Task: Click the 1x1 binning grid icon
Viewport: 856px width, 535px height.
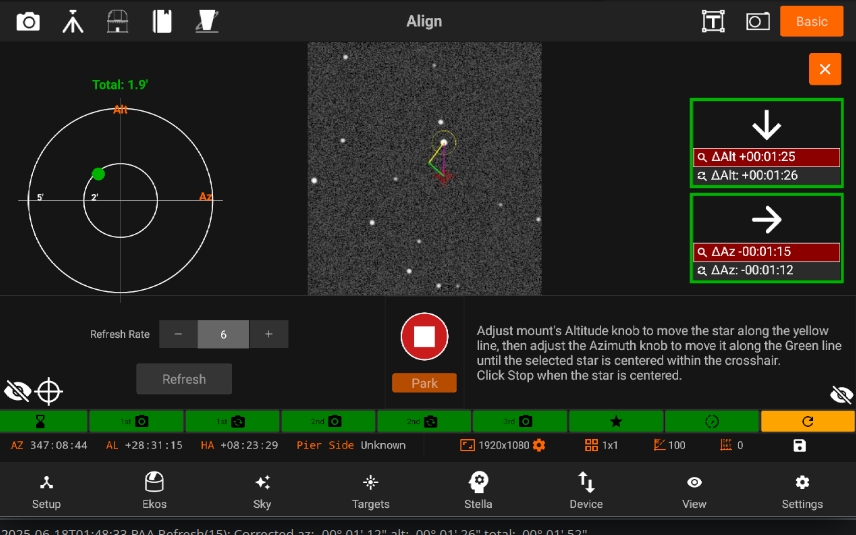Action: point(591,445)
